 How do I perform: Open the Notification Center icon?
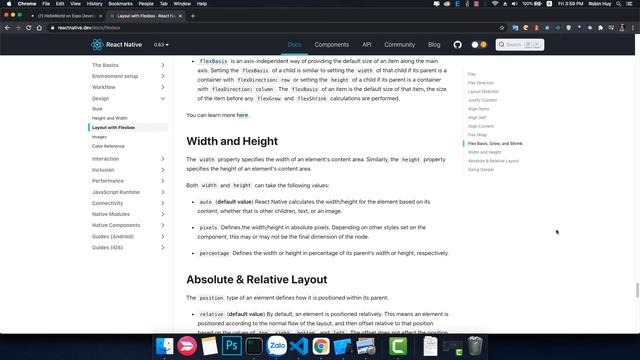point(629,4)
